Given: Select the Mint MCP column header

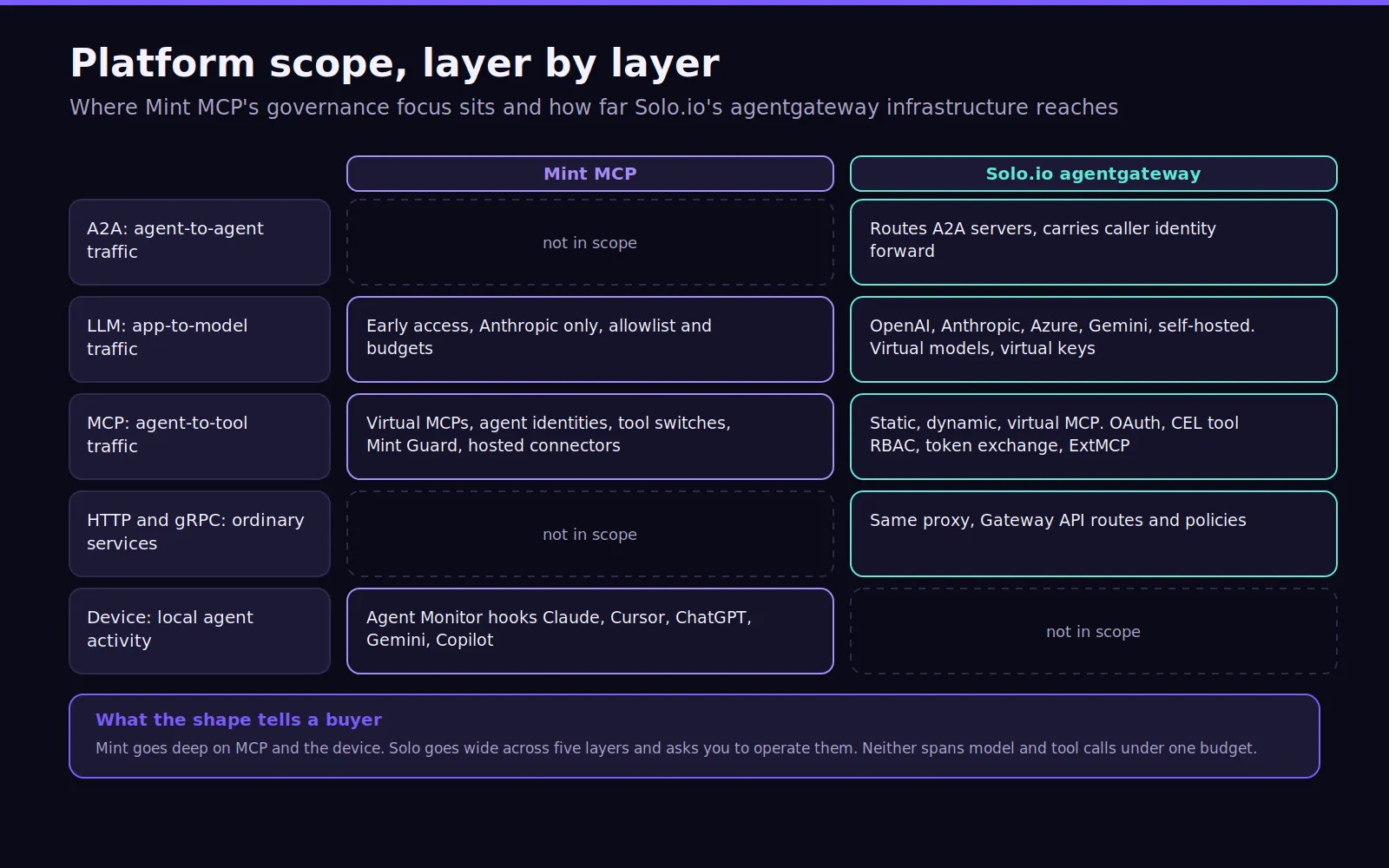Looking at the screenshot, I should click(590, 174).
